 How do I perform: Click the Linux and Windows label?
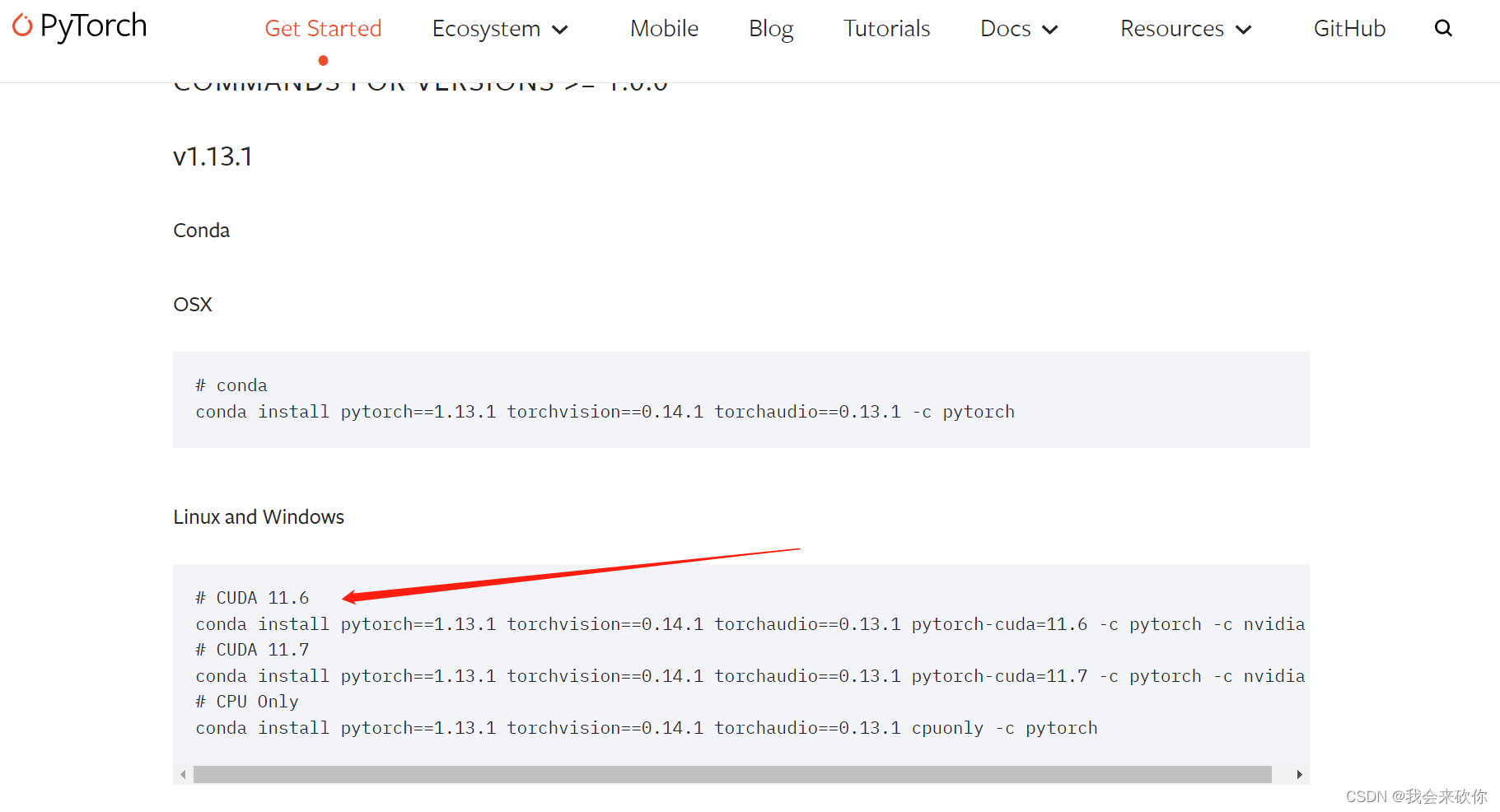coord(259,516)
